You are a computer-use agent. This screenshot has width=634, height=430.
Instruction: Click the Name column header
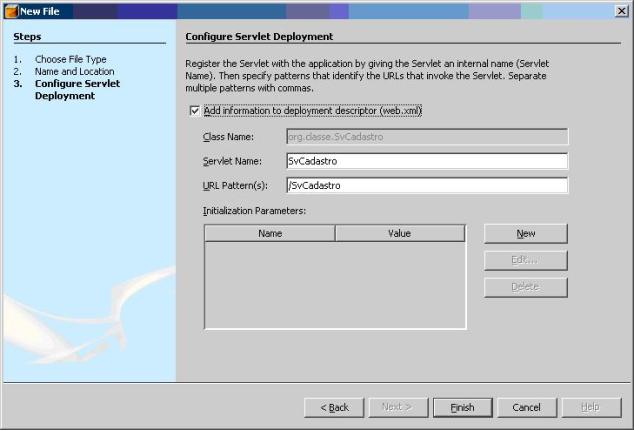click(x=270, y=233)
